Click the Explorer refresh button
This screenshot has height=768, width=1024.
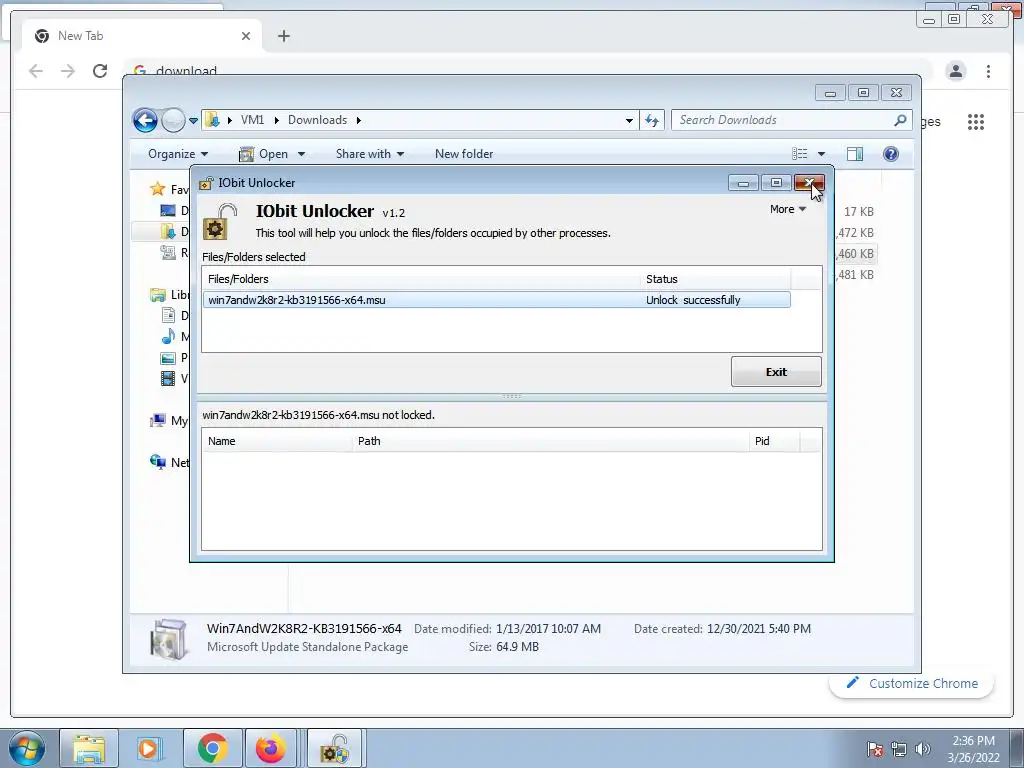(x=652, y=120)
